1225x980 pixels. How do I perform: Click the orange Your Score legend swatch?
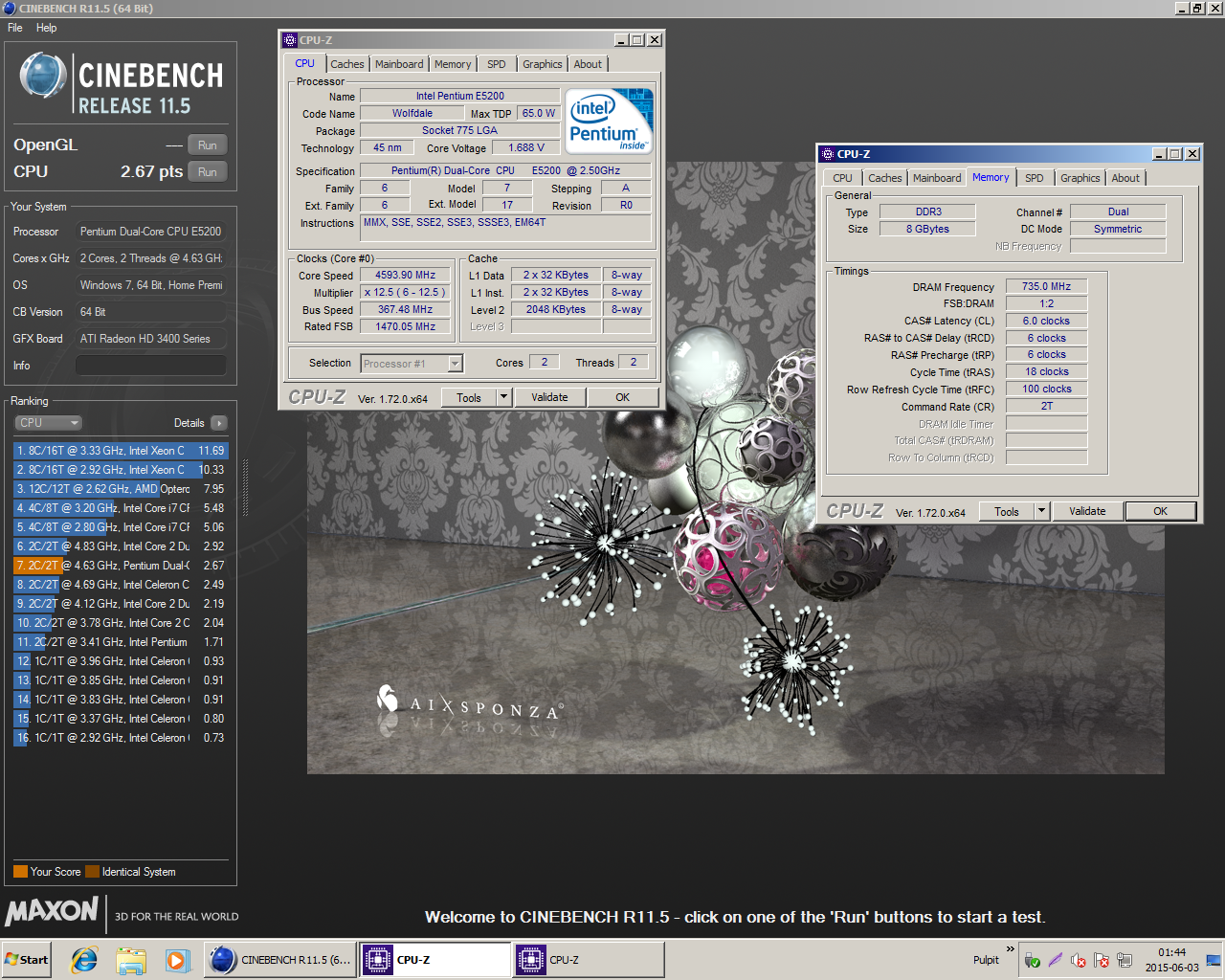pos(20,872)
